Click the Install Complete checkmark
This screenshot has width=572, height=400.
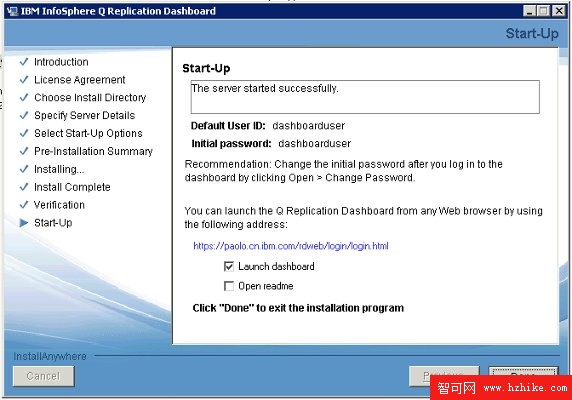24,187
